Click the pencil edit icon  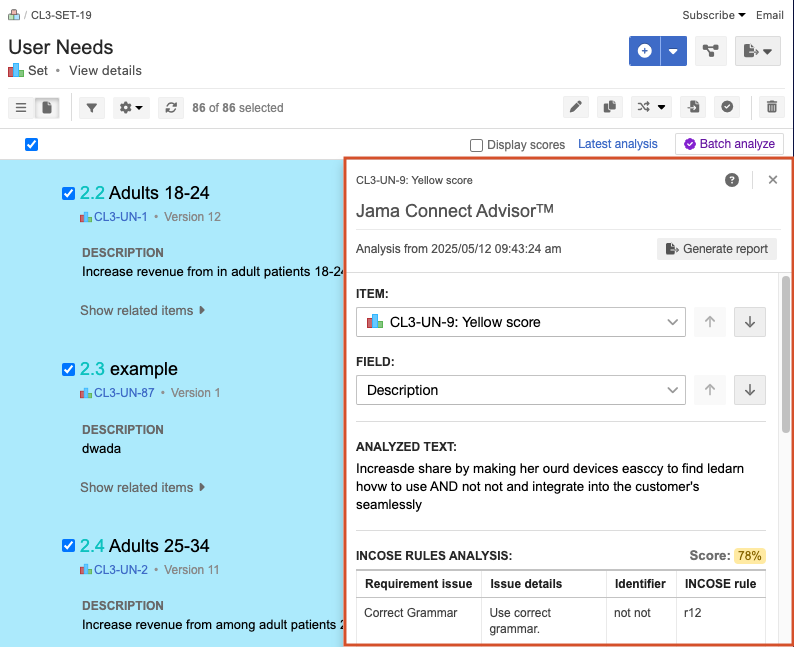point(575,107)
